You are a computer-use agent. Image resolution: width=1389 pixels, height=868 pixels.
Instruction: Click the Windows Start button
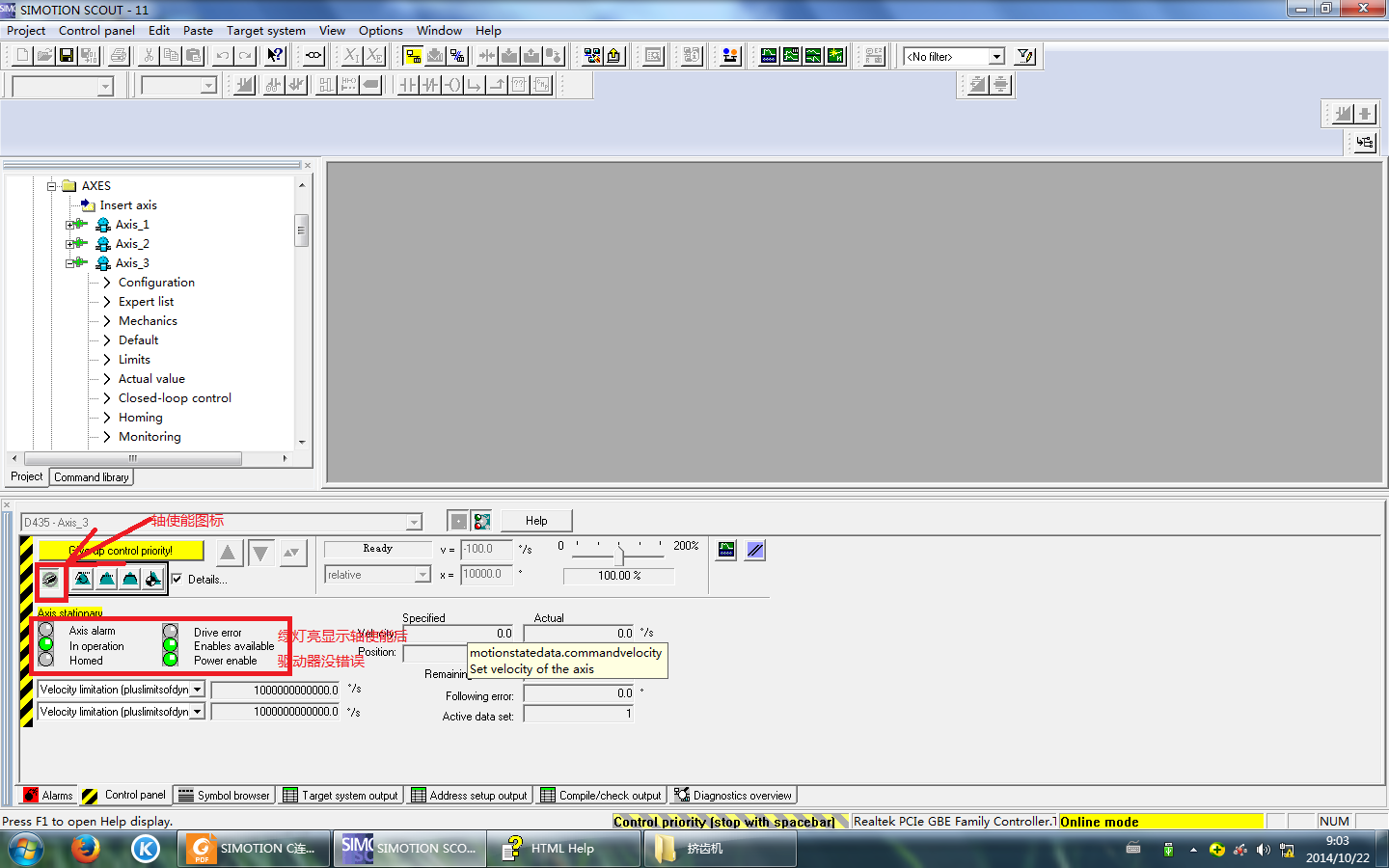tap(26, 850)
